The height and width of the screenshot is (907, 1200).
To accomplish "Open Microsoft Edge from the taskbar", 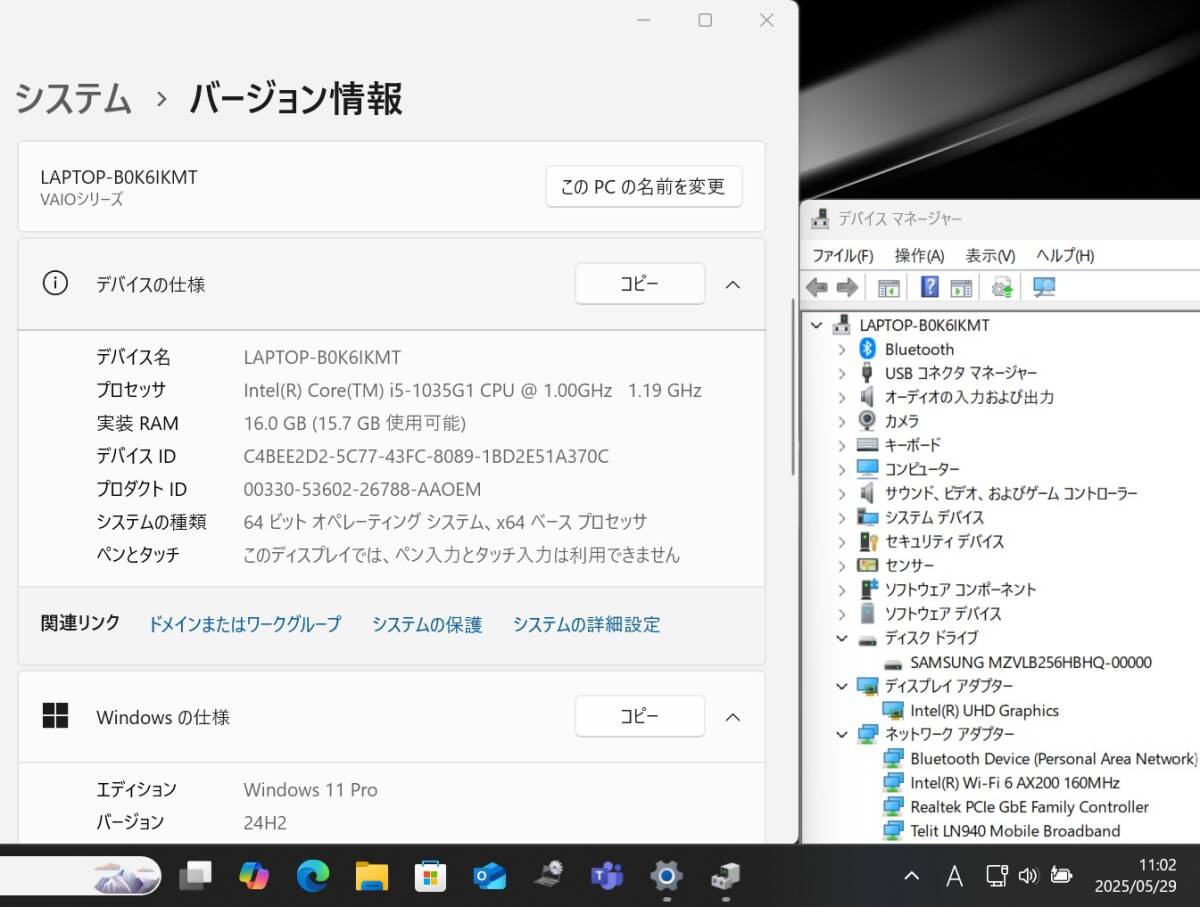I will click(x=313, y=876).
